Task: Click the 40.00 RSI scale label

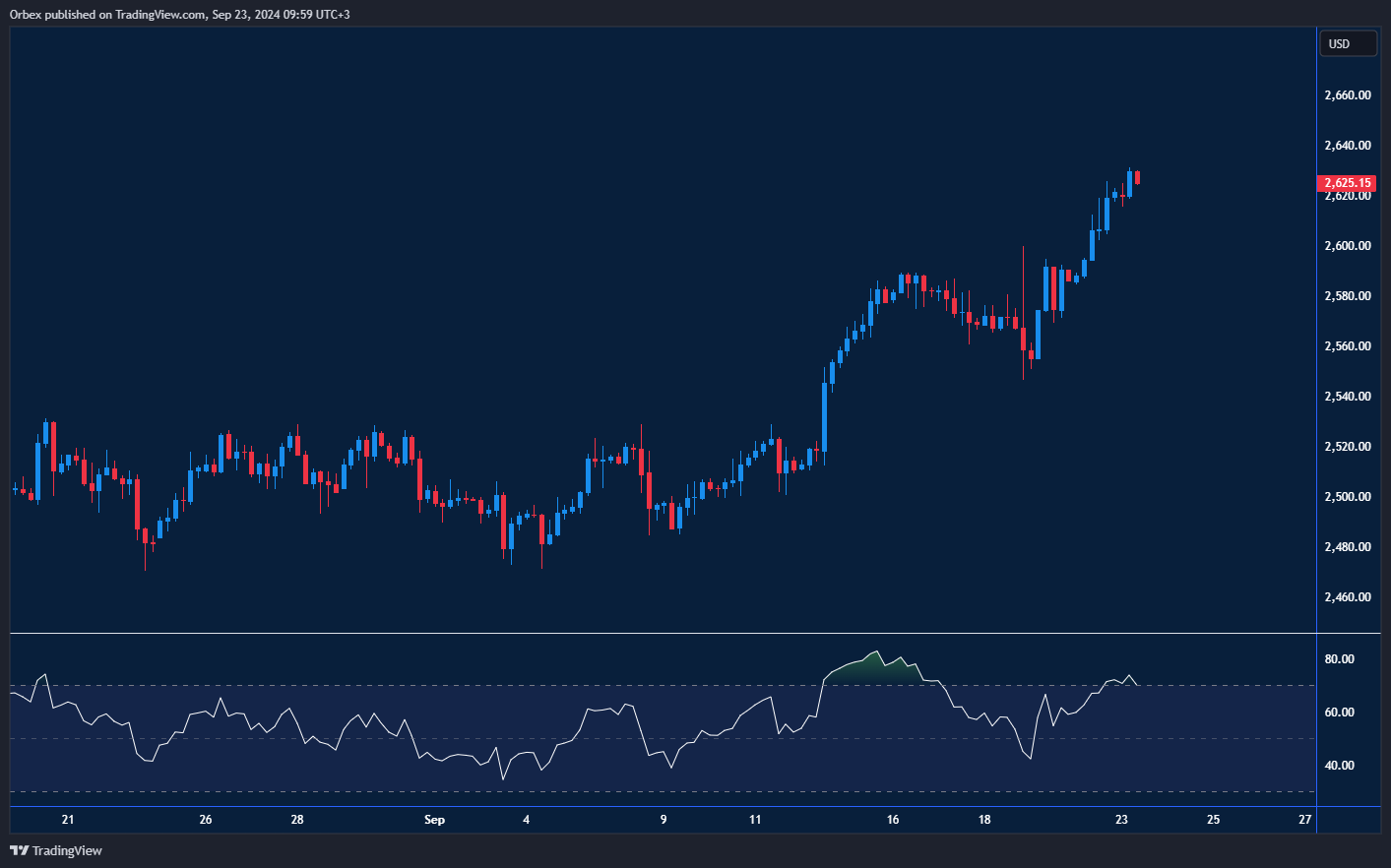Action: pyautogui.click(x=1339, y=766)
